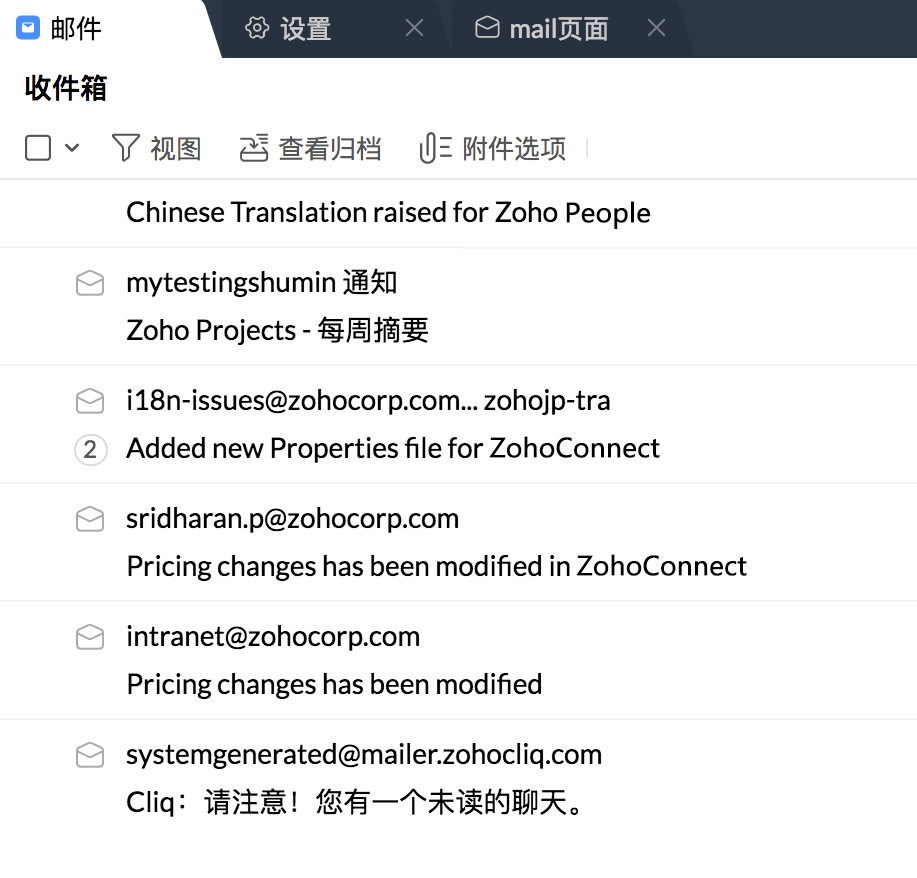Click envelope icon next to sridharan.p@zohocorp.com
Screen dimensions: 917x878
(90, 520)
